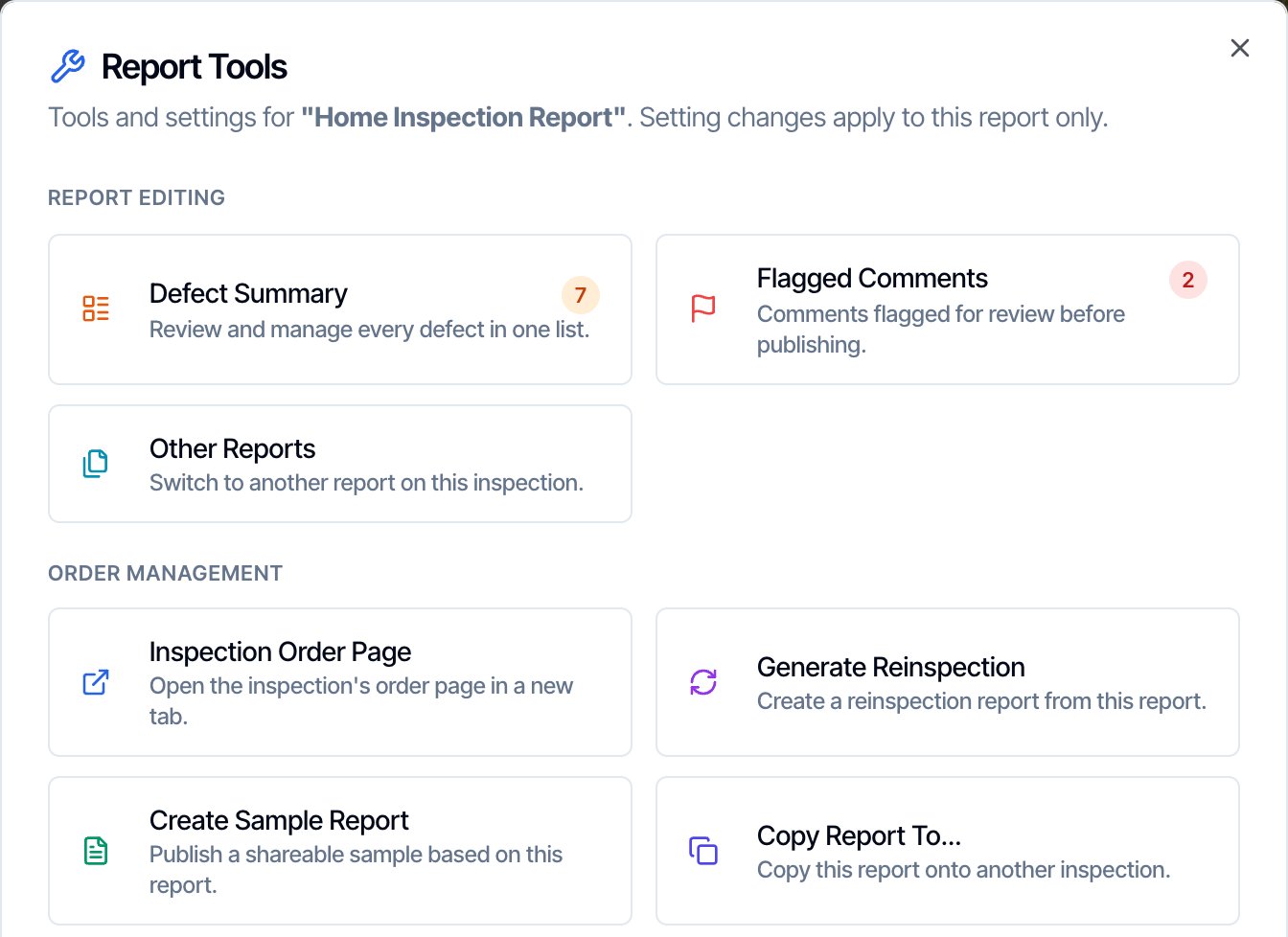
Task: Click the REPORT EDITING section label
Action: (137, 197)
